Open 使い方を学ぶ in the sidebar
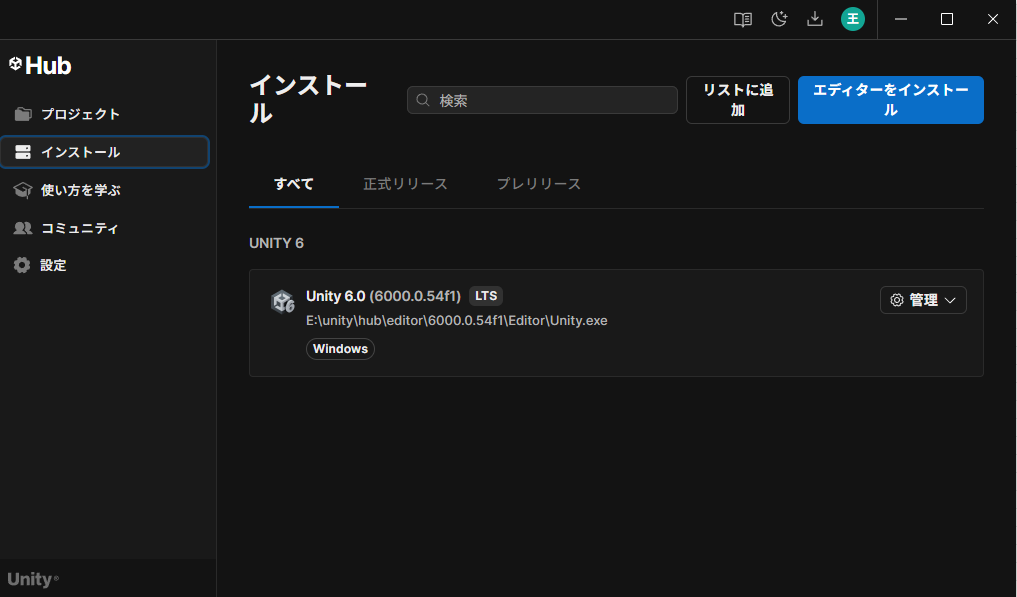Viewport: 1017px width, 597px height. click(x=105, y=190)
